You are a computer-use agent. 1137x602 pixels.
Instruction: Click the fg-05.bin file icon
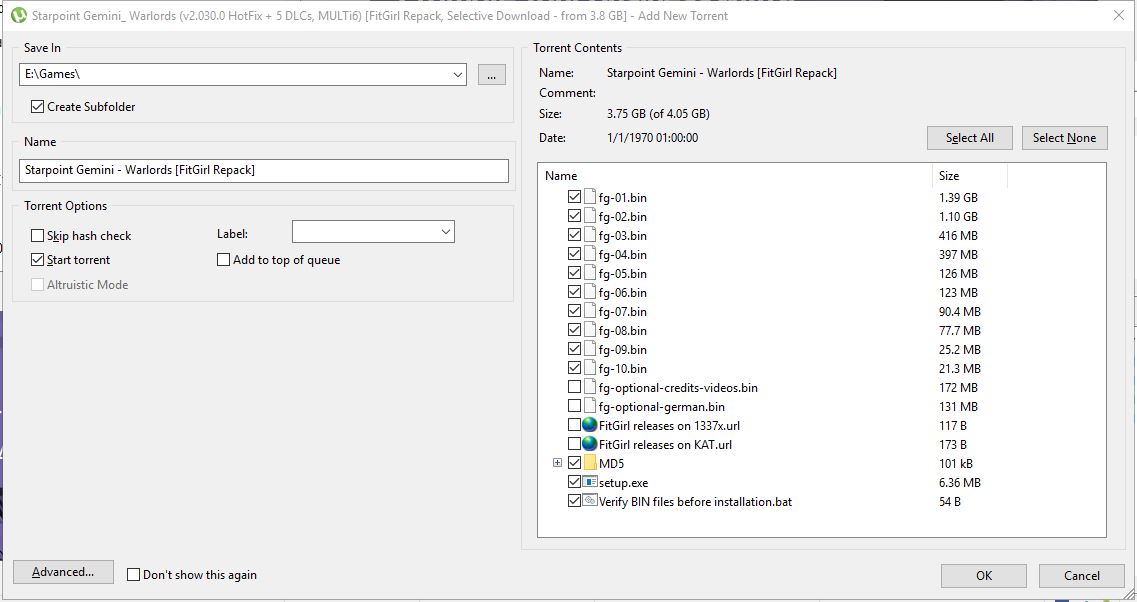(x=590, y=273)
